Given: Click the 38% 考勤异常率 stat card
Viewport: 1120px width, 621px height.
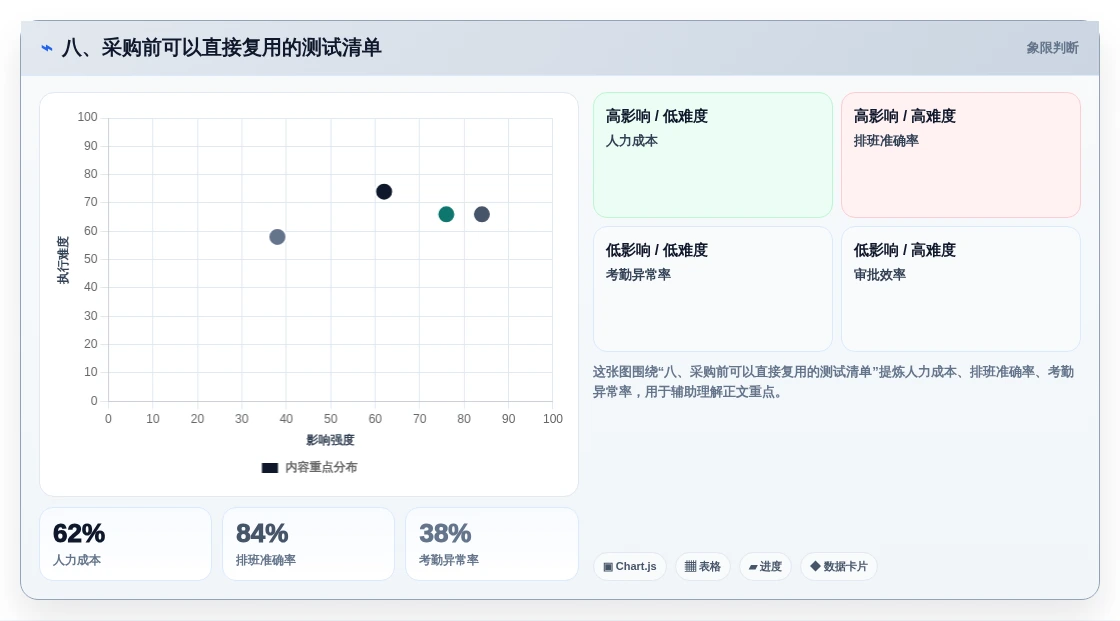Looking at the screenshot, I should 491,544.
